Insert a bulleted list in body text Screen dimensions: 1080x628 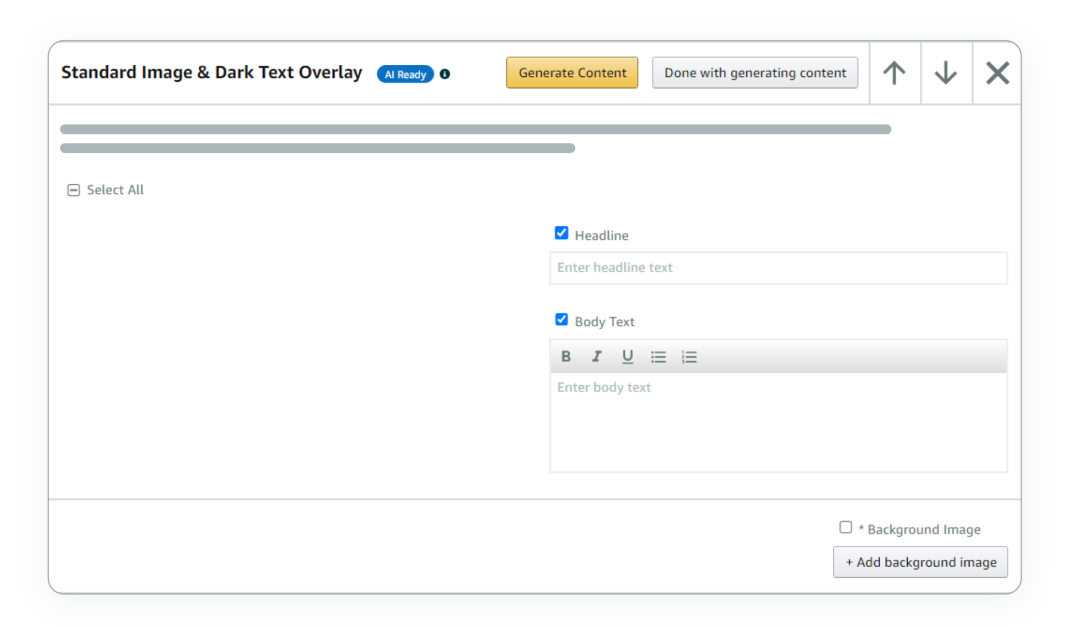658,357
